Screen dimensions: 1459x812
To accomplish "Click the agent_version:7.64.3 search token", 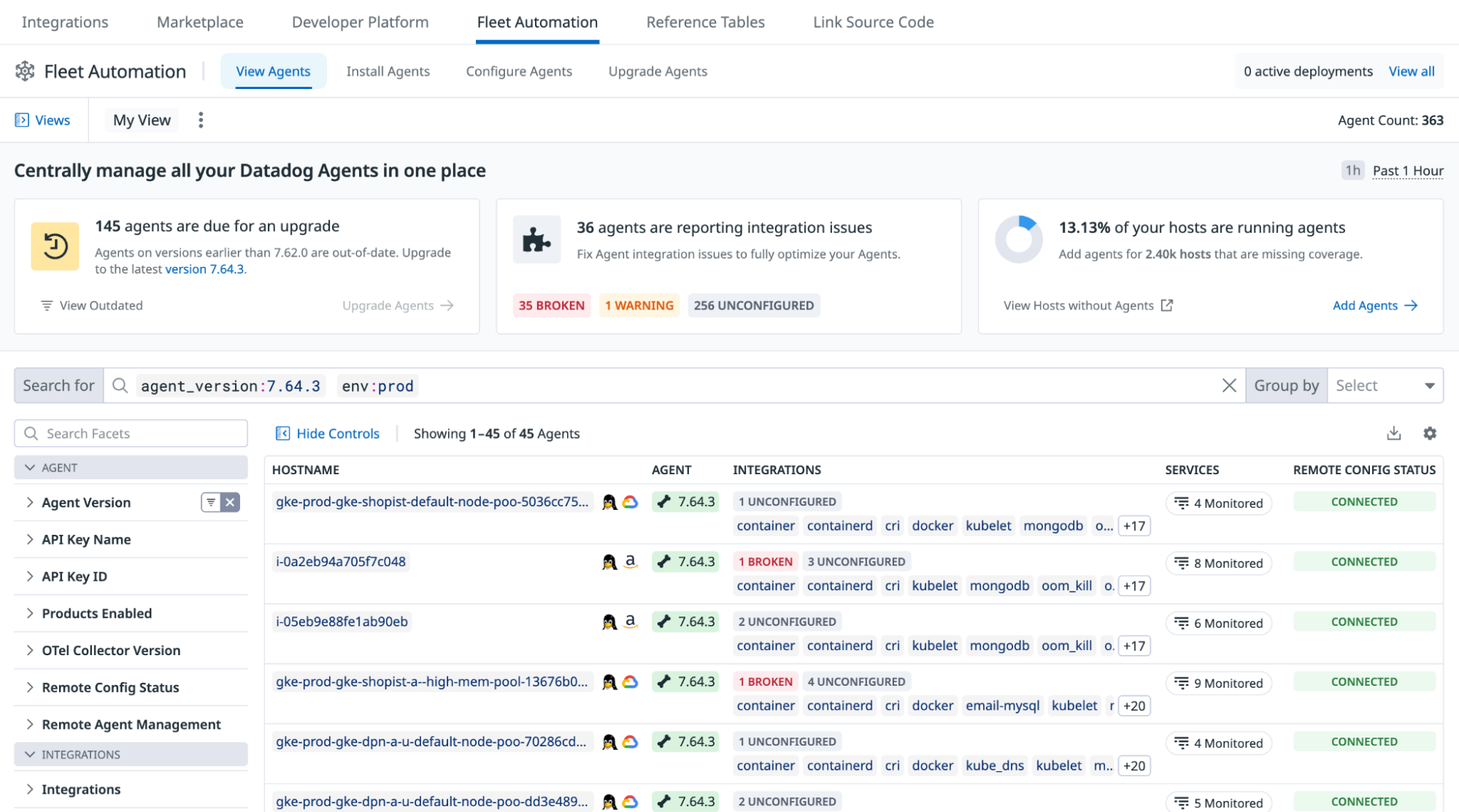I will (x=230, y=386).
